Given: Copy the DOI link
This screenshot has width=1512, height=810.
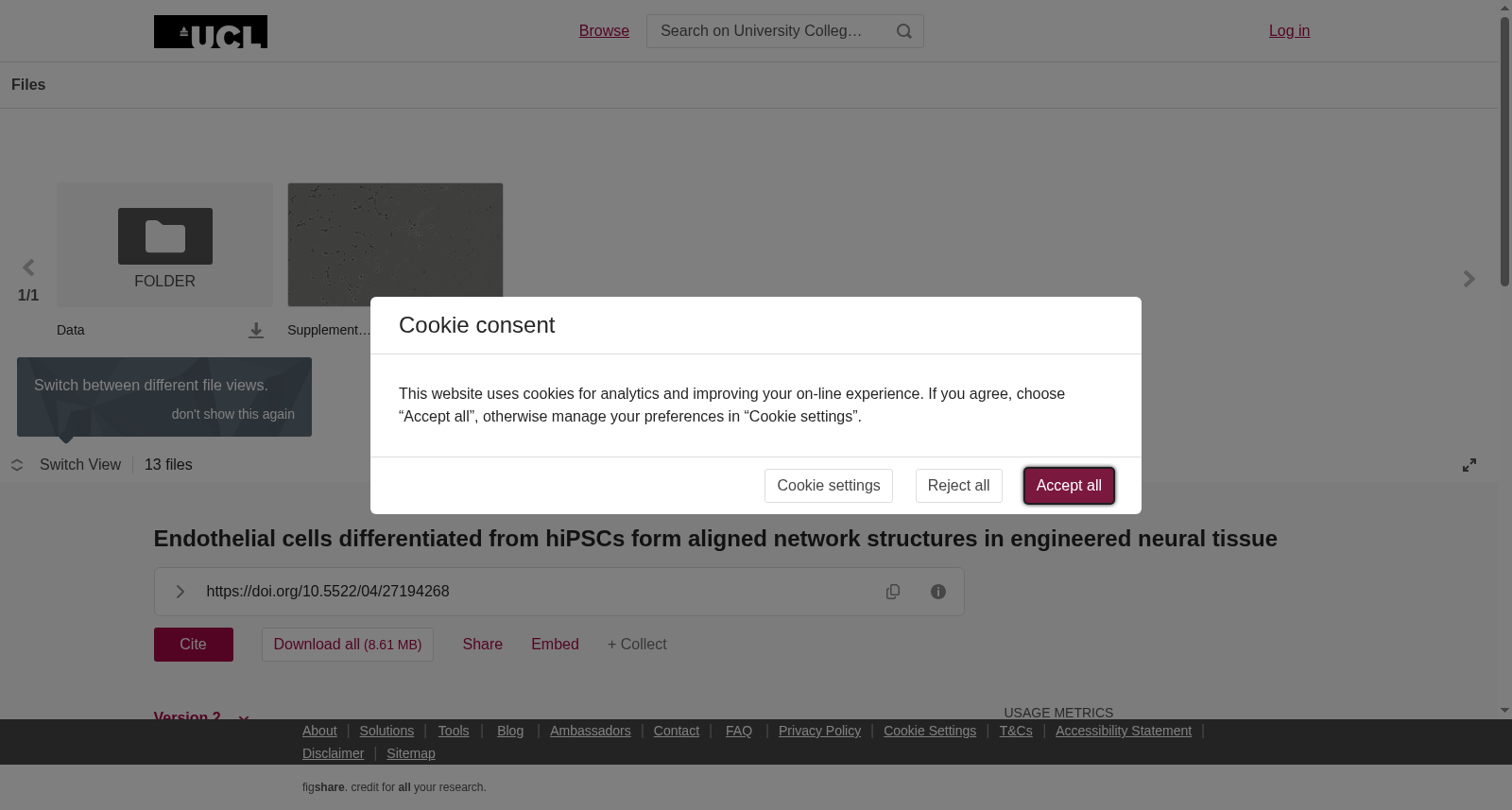Looking at the screenshot, I should [x=893, y=592].
